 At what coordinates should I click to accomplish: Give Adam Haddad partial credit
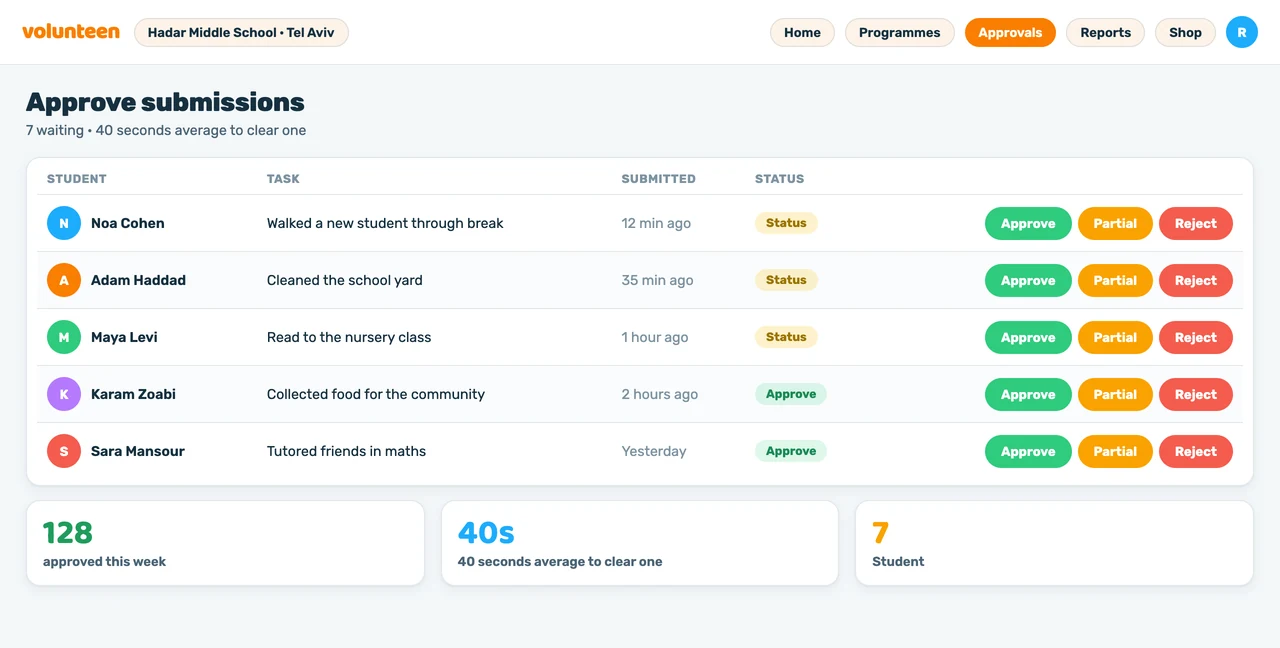tap(1115, 280)
